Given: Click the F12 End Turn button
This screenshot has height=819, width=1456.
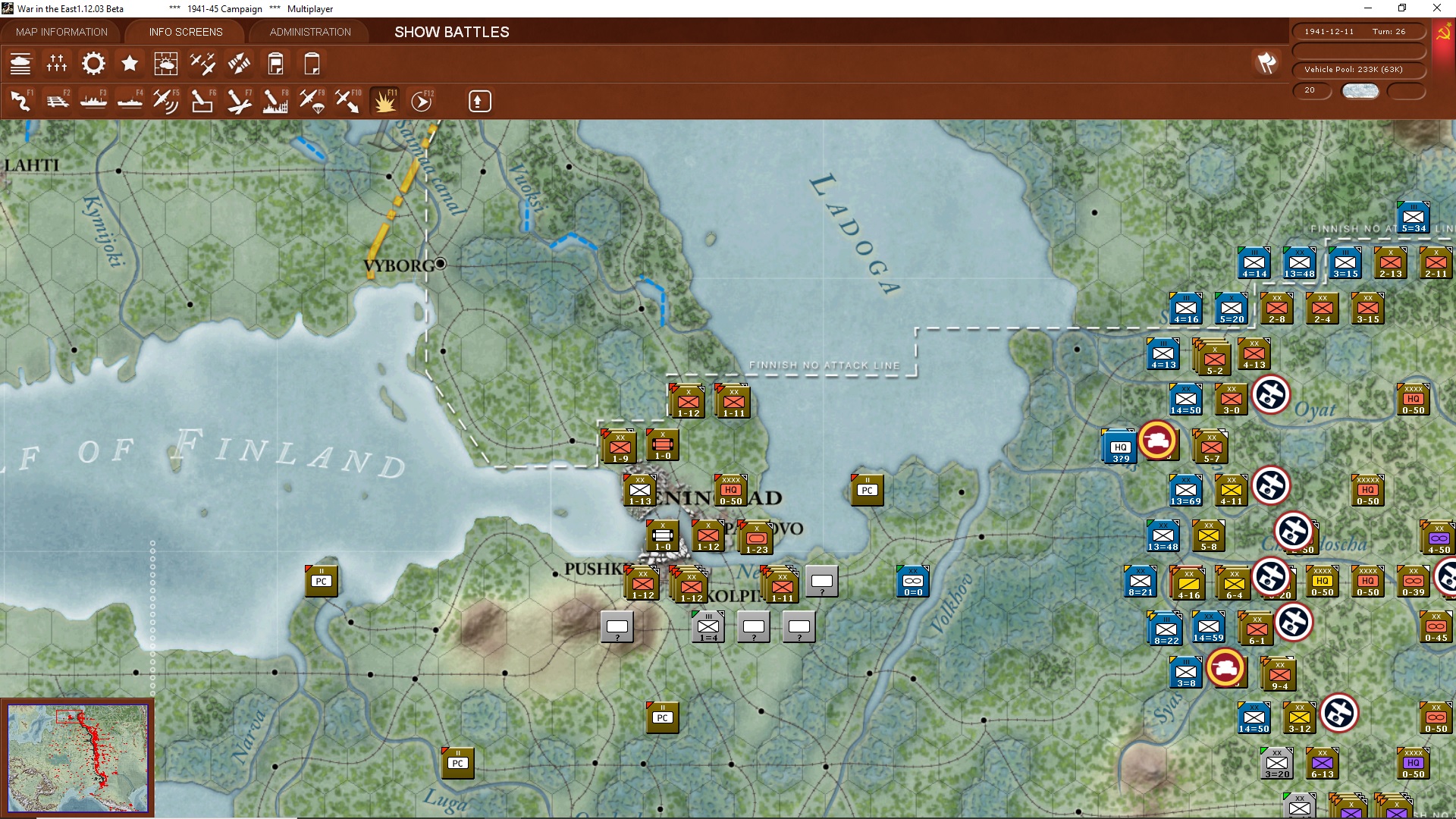Looking at the screenshot, I should click(x=421, y=101).
